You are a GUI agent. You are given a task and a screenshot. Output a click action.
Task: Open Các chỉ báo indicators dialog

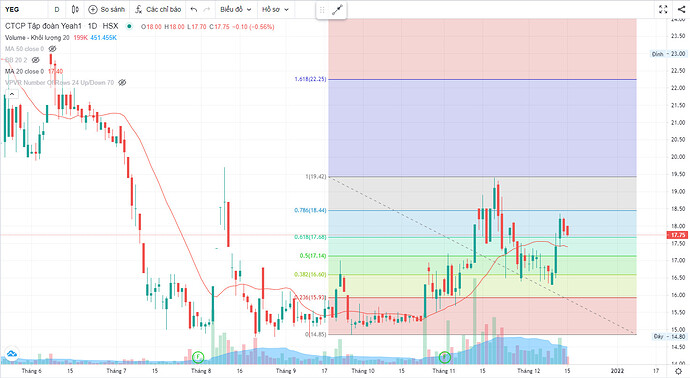158,9
